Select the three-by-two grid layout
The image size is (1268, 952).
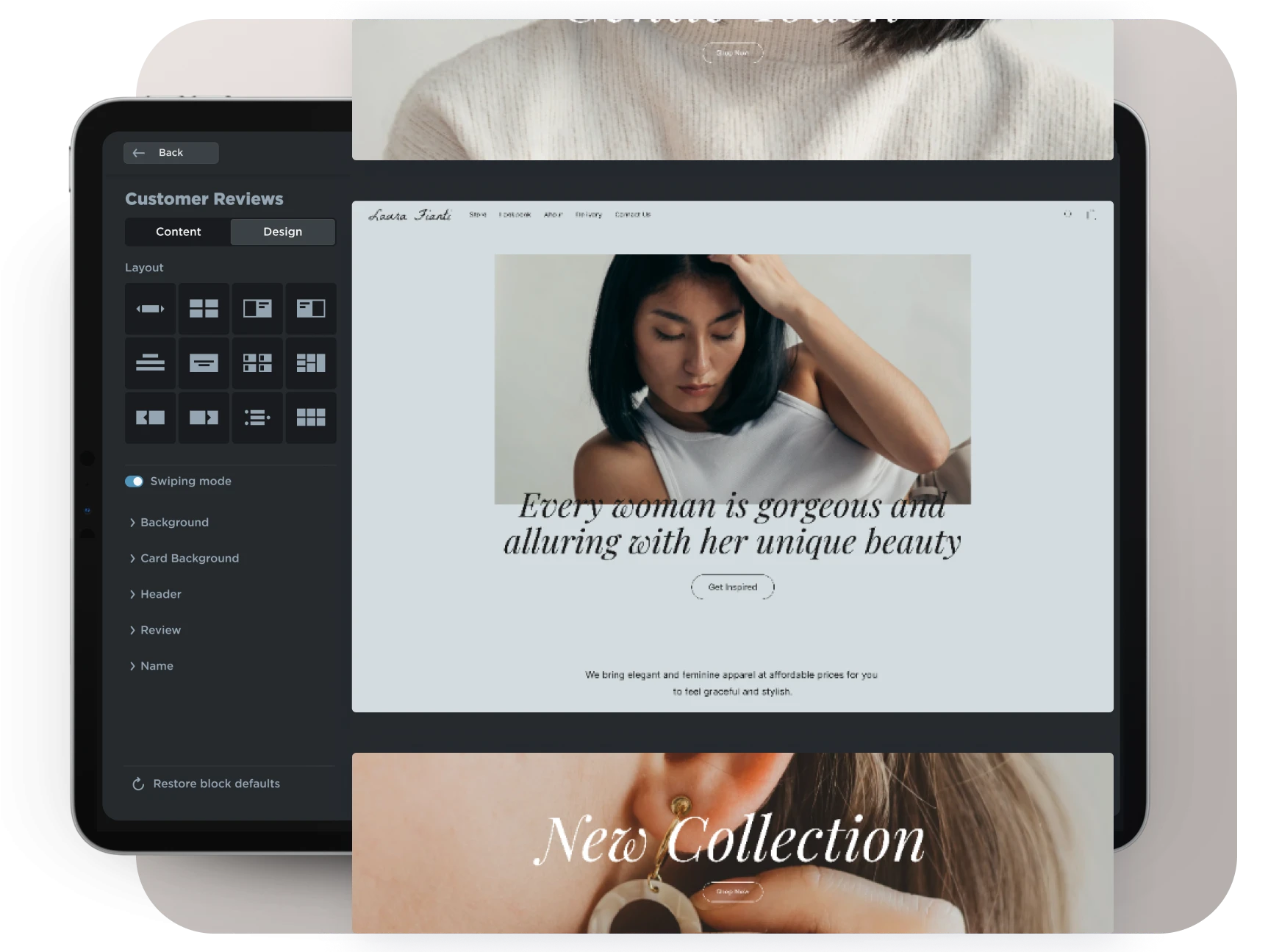click(311, 418)
